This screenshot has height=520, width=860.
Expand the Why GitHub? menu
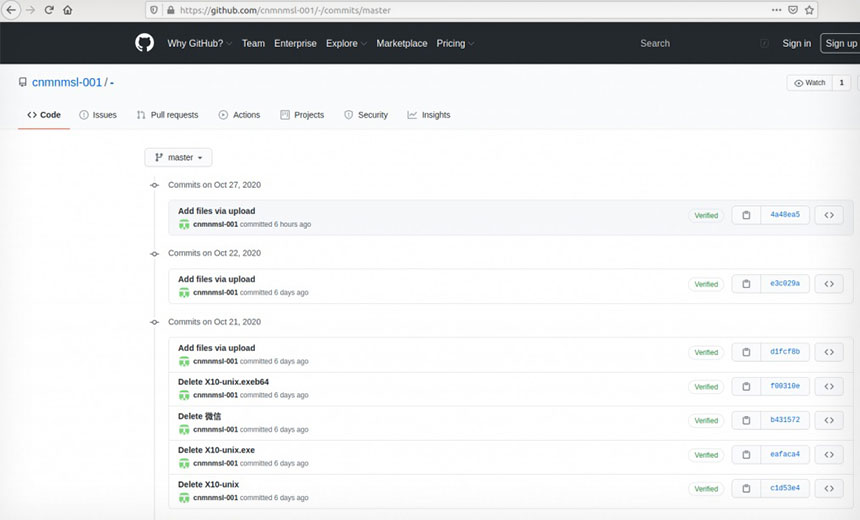(x=200, y=43)
